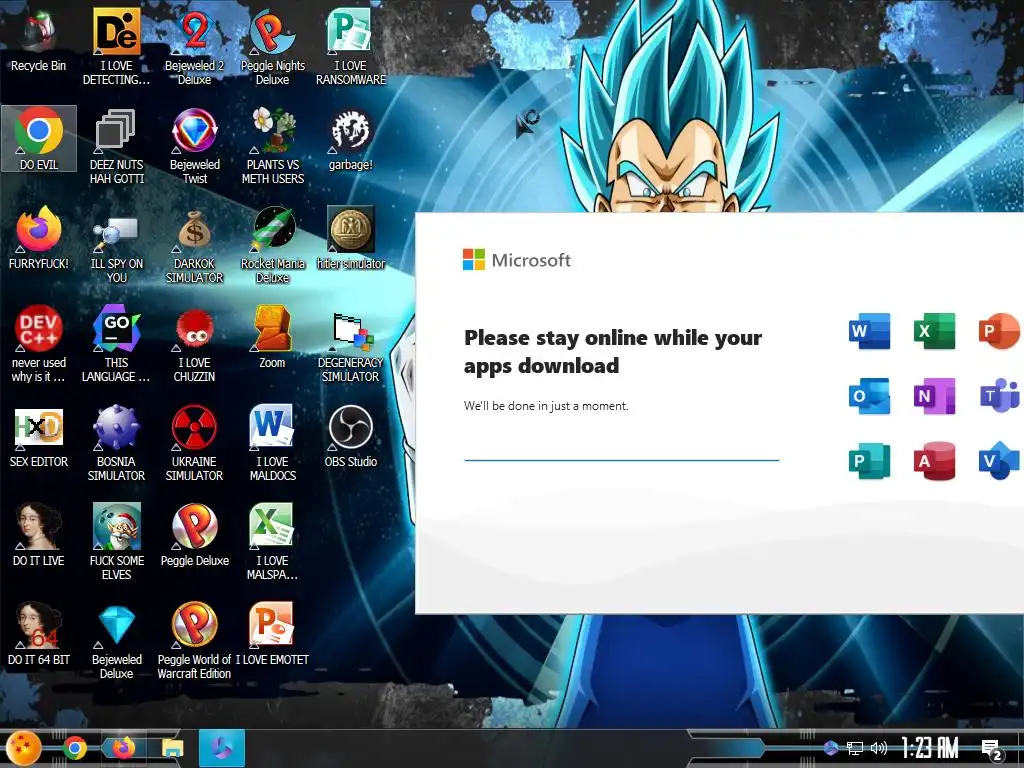This screenshot has width=1024, height=768.
Task: Open the Santa elf bowling shortcut
Action: tap(116, 541)
